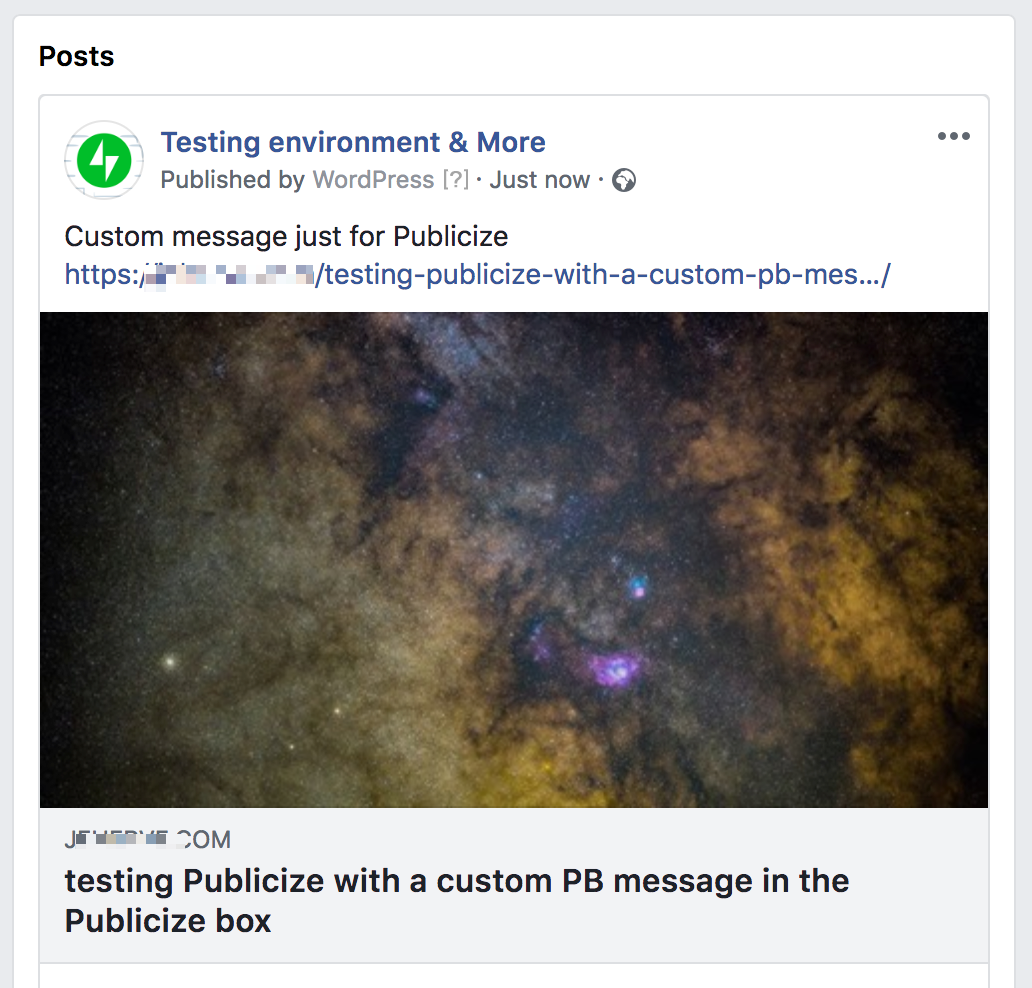Open the 'testing Publicize with a custom PB message' title
1032x988 pixels.
pyautogui.click(x=455, y=881)
